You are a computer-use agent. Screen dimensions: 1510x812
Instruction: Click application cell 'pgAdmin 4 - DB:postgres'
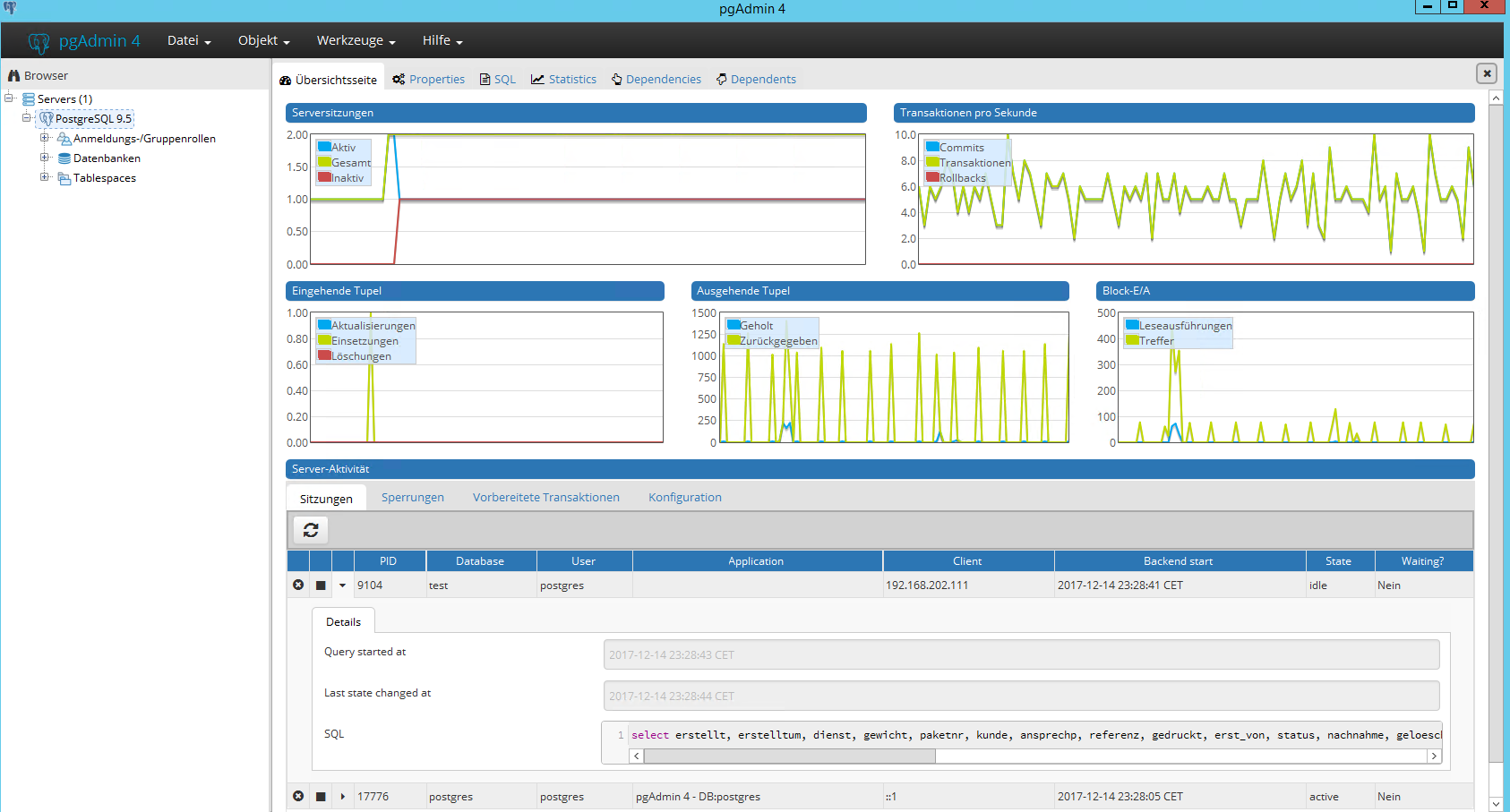pyautogui.click(x=698, y=797)
